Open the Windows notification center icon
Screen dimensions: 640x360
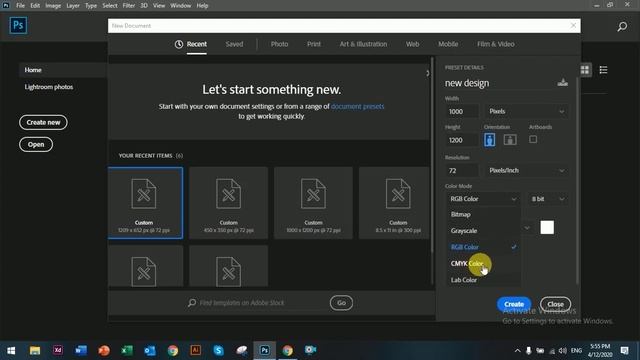click(624, 350)
